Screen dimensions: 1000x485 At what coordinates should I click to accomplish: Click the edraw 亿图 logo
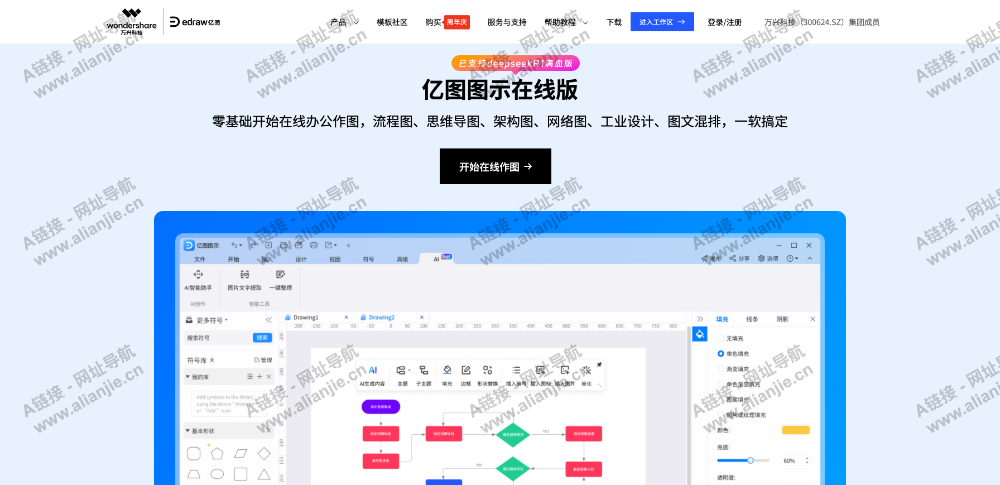pos(195,22)
